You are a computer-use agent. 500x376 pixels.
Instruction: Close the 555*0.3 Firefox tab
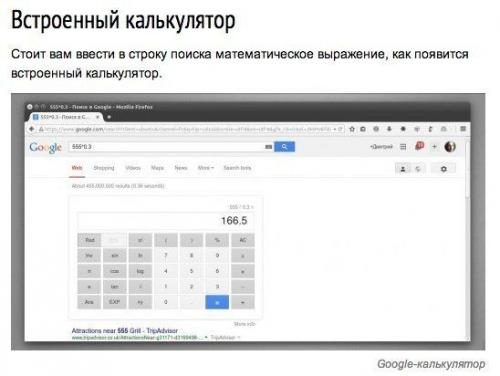point(98,117)
